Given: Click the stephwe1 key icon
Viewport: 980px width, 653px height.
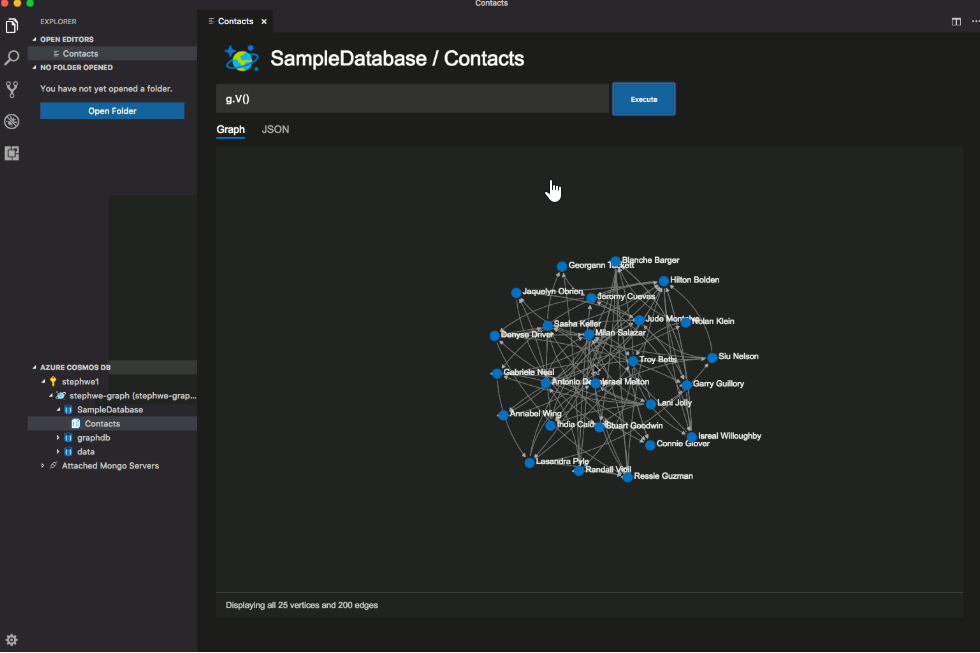Looking at the screenshot, I should 53,381.
